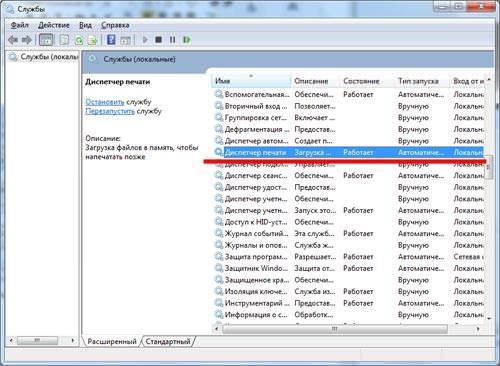
Task: Click the services list scroll-down arrow
Action: point(489,318)
